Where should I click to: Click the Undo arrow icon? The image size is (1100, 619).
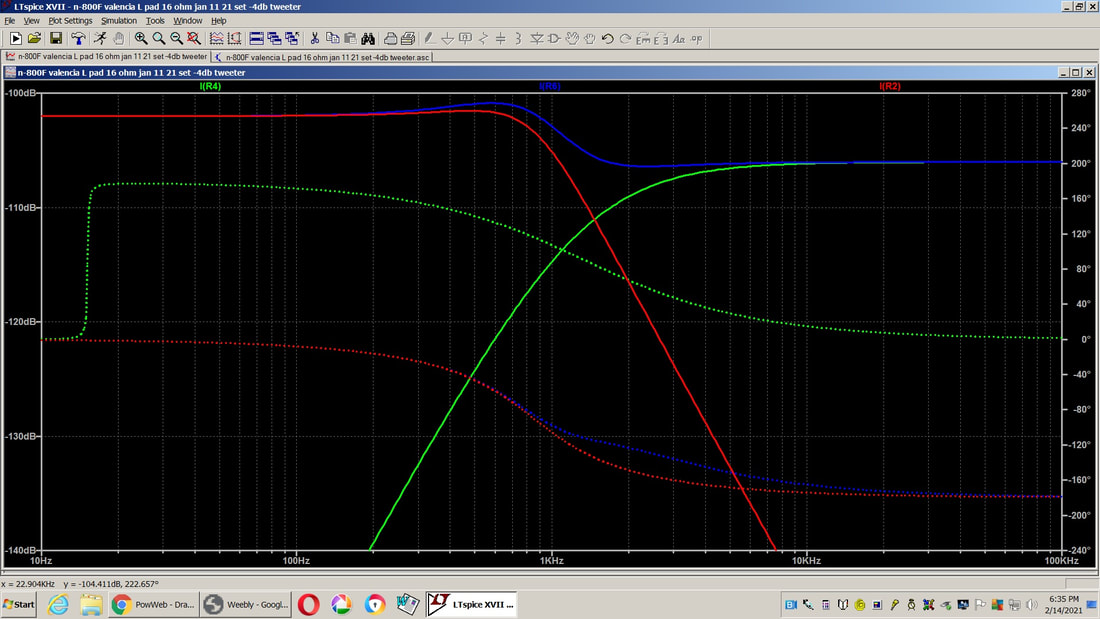[x=608, y=39]
